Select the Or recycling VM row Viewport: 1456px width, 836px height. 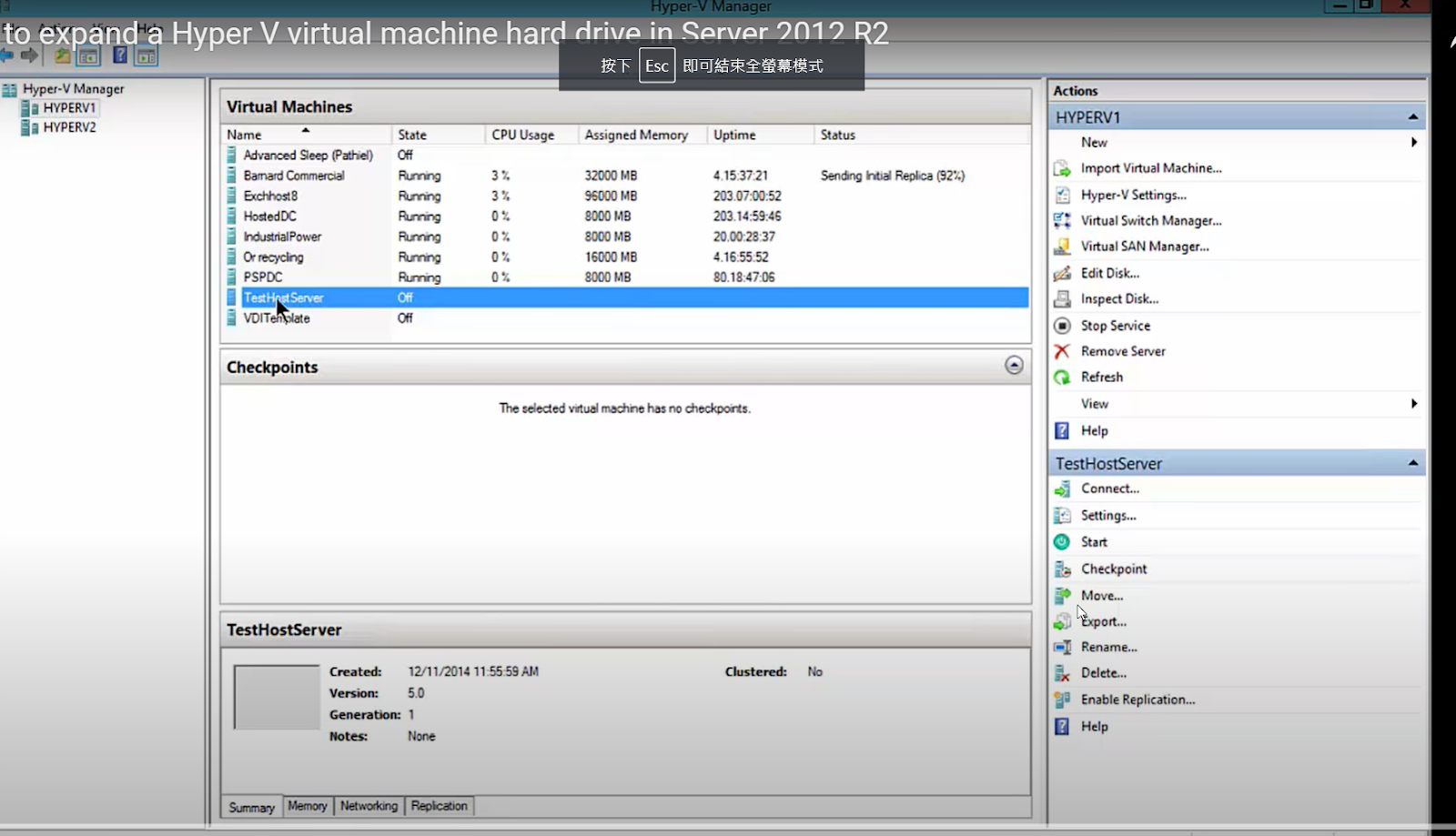pos(627,257)
